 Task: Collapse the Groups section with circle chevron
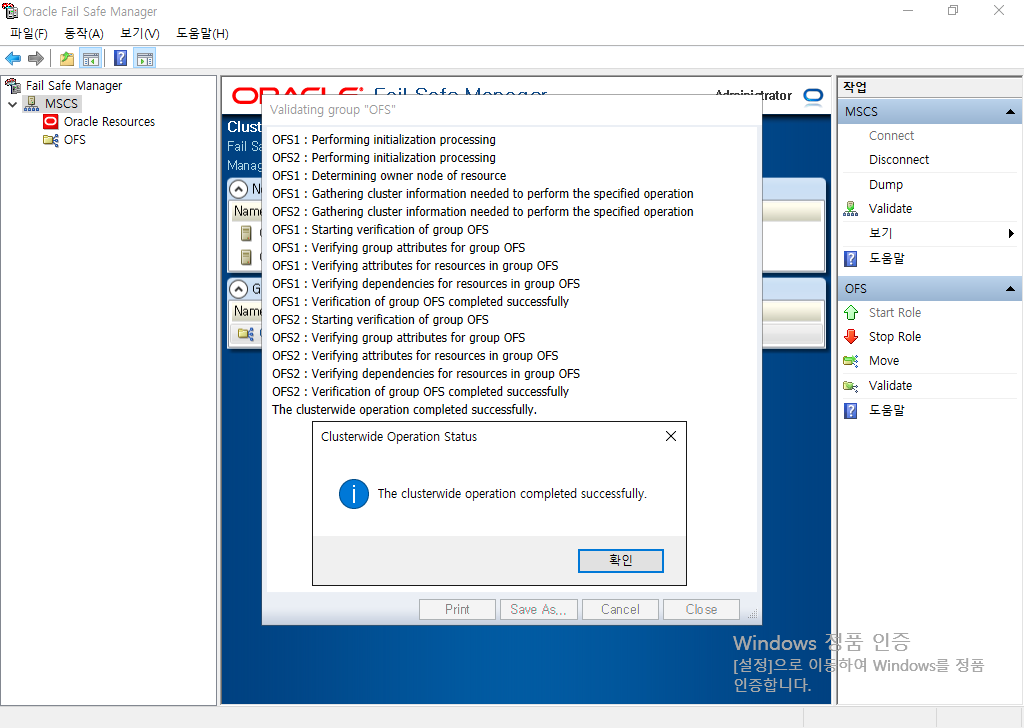pyautogui.click(x=238, y=289)
